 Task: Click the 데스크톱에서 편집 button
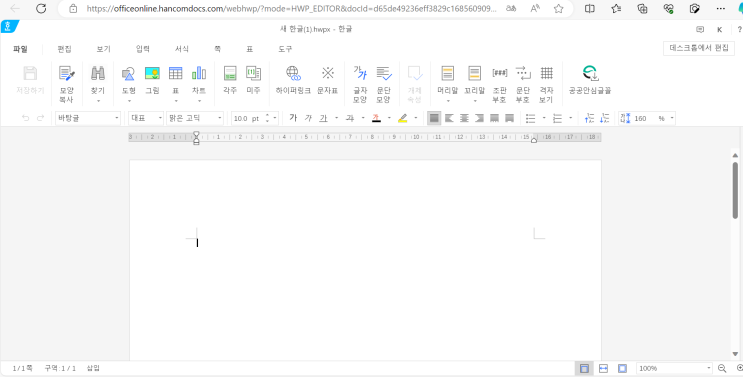coord(698,48)
